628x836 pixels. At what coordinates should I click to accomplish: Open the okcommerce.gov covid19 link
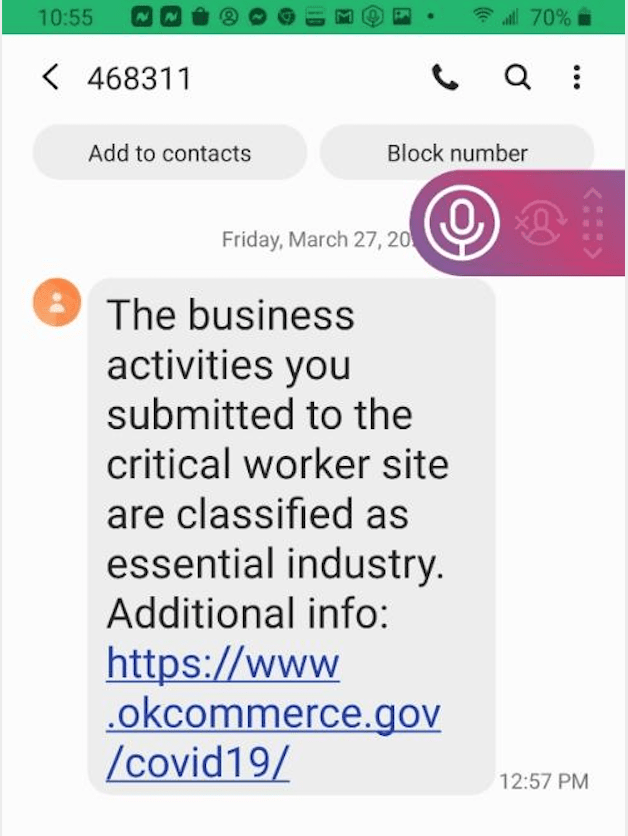(273, 713)
